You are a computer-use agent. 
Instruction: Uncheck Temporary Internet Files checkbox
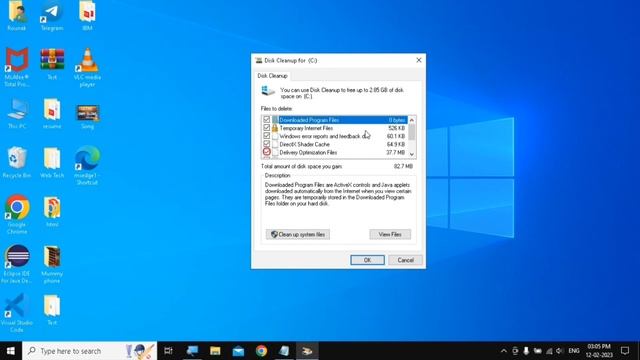coord(267,128)
